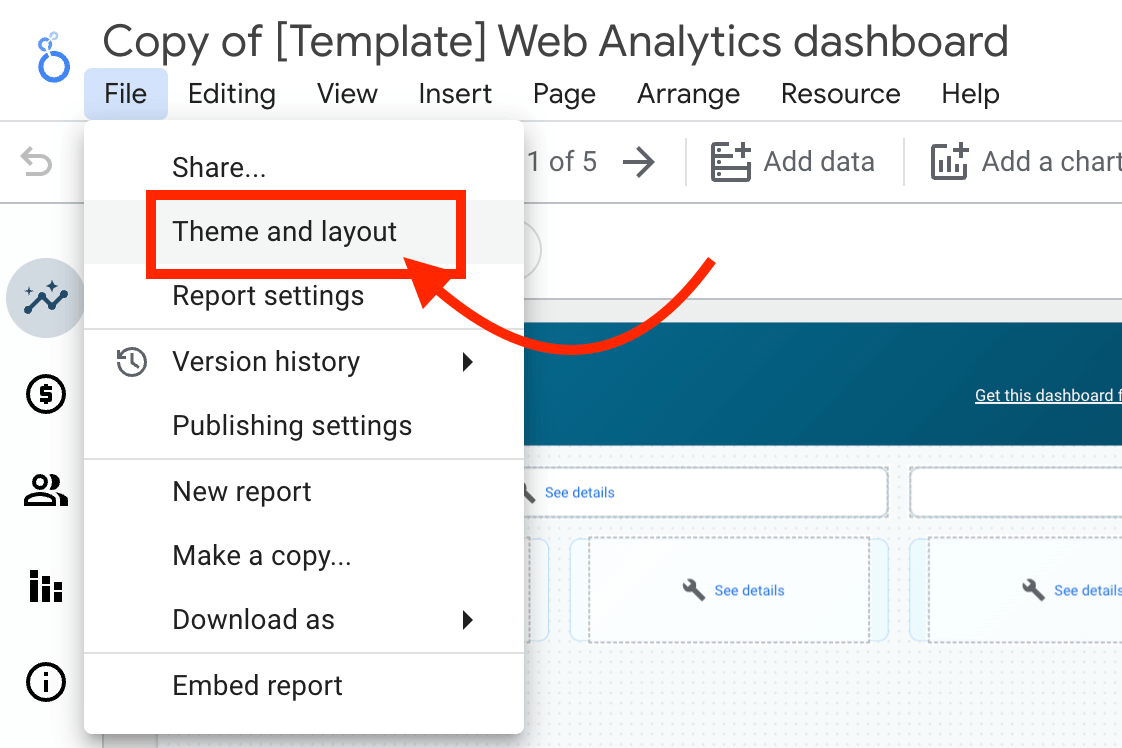Open the sparkline trends sidebar icon
This screenshot has width=1122, height=748.
pyautogui.click(x=46, y=298)
